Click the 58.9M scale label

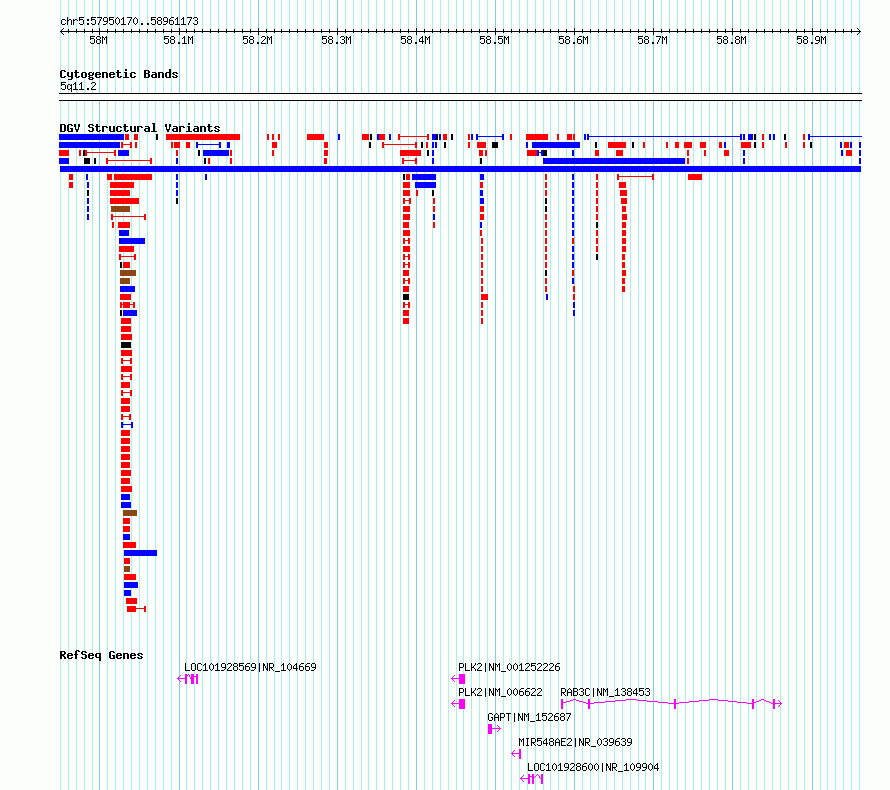click(x=811, y=40)
